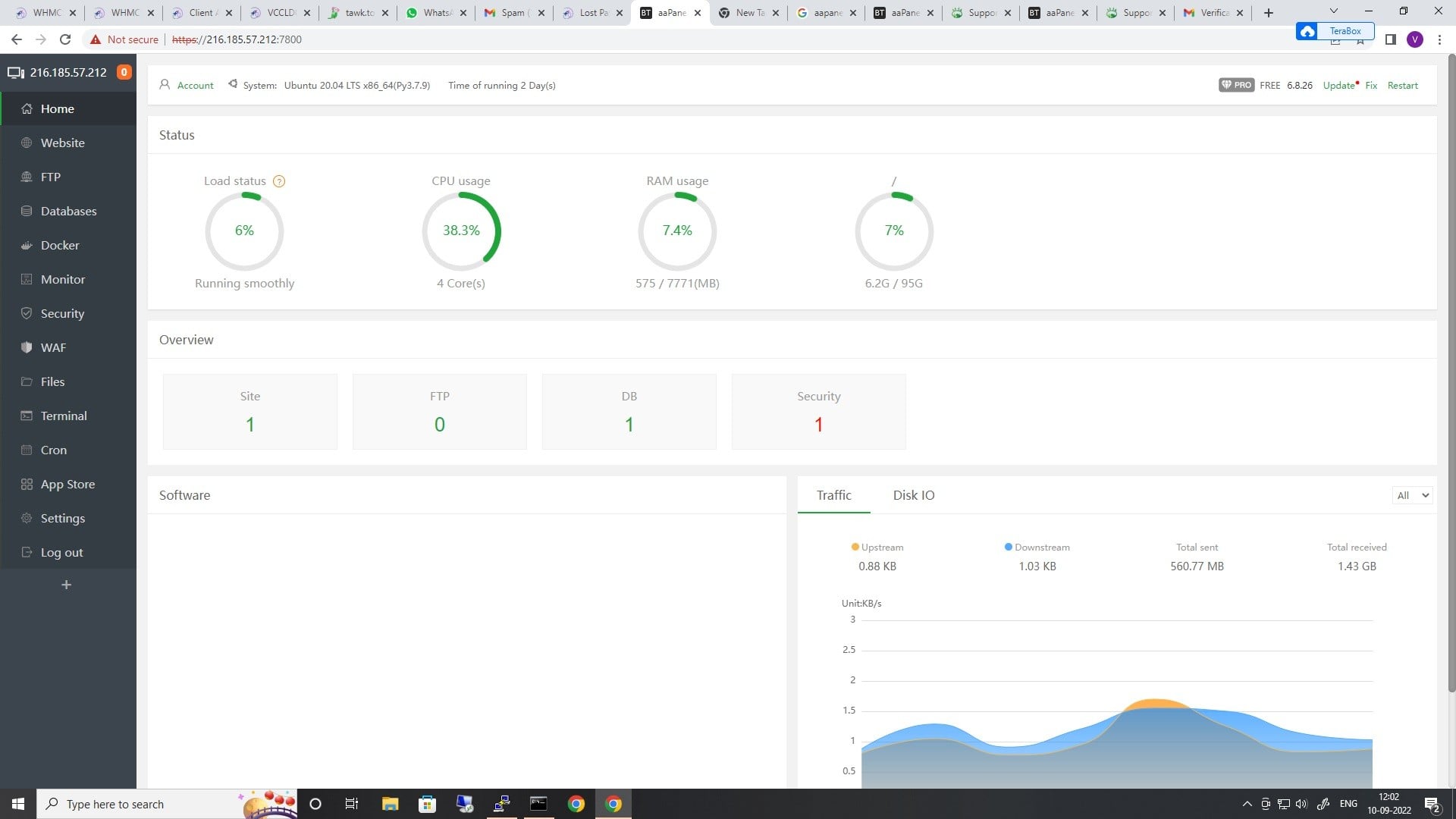Viewport: 1456px width, 819px height.
Task: Click the CPU usage gauge
Action: point(461,231)
